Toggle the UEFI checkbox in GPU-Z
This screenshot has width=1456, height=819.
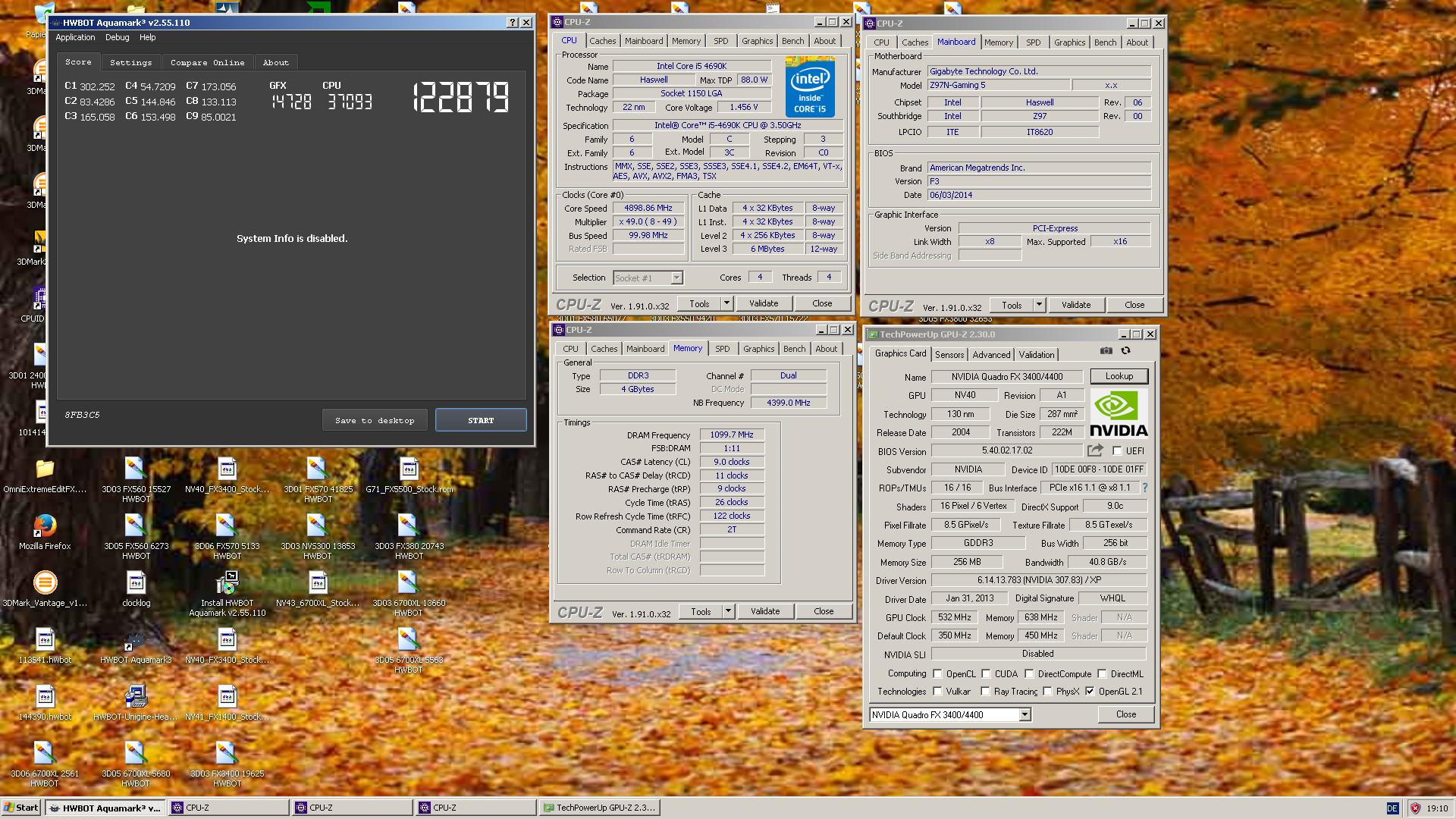pos(1117,451)
